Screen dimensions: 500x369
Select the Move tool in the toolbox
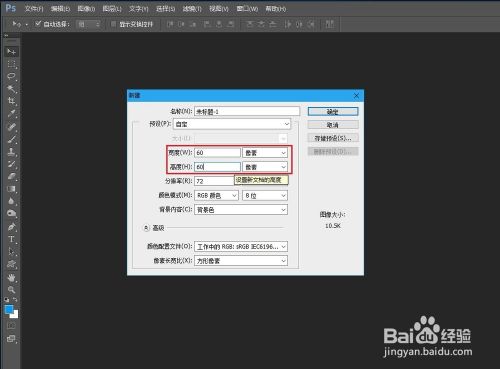(x=11, y=52)
